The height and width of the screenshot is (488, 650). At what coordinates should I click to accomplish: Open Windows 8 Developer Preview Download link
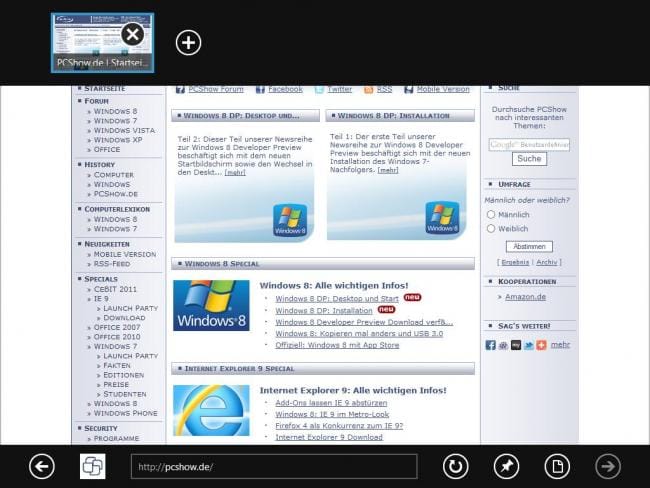point(364,322)
